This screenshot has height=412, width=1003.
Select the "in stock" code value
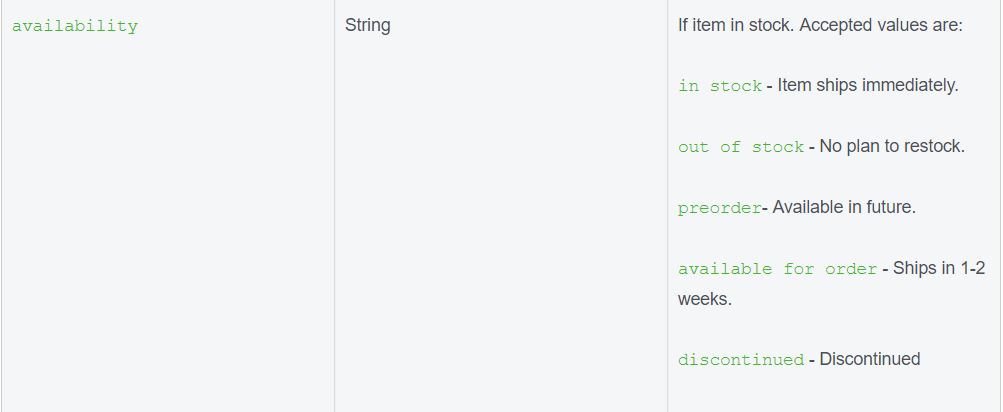pyautogui.click(x=720, y=86)
